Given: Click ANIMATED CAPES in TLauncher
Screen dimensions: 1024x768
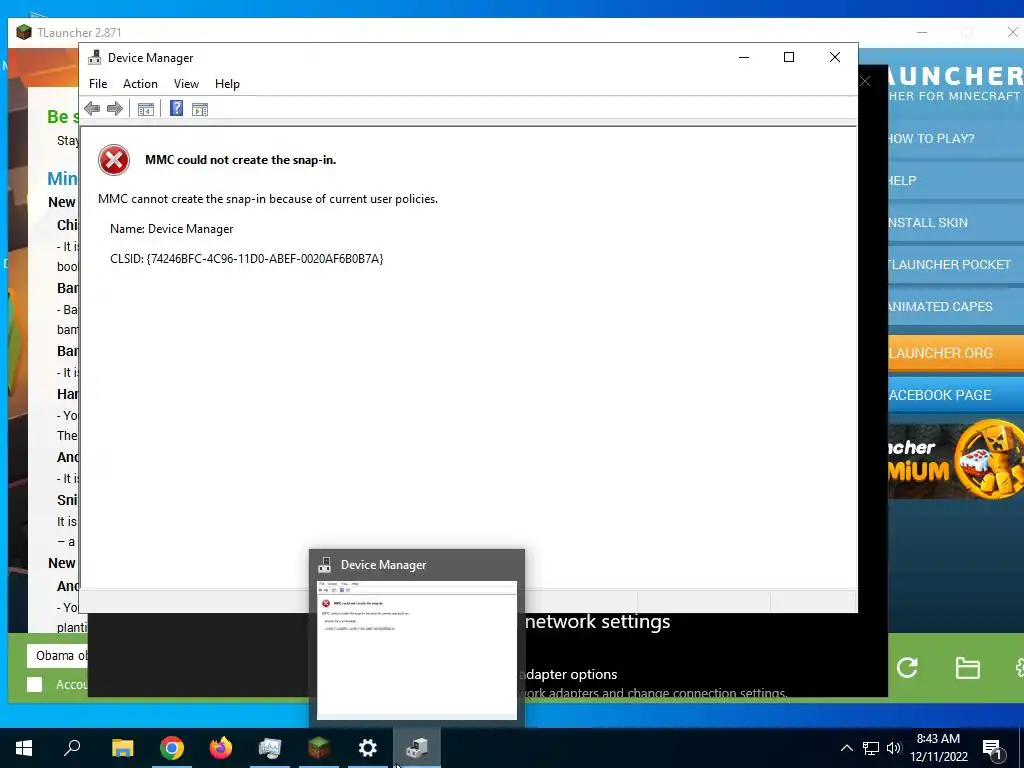Looking at the screenshot, I should point(956,307).
